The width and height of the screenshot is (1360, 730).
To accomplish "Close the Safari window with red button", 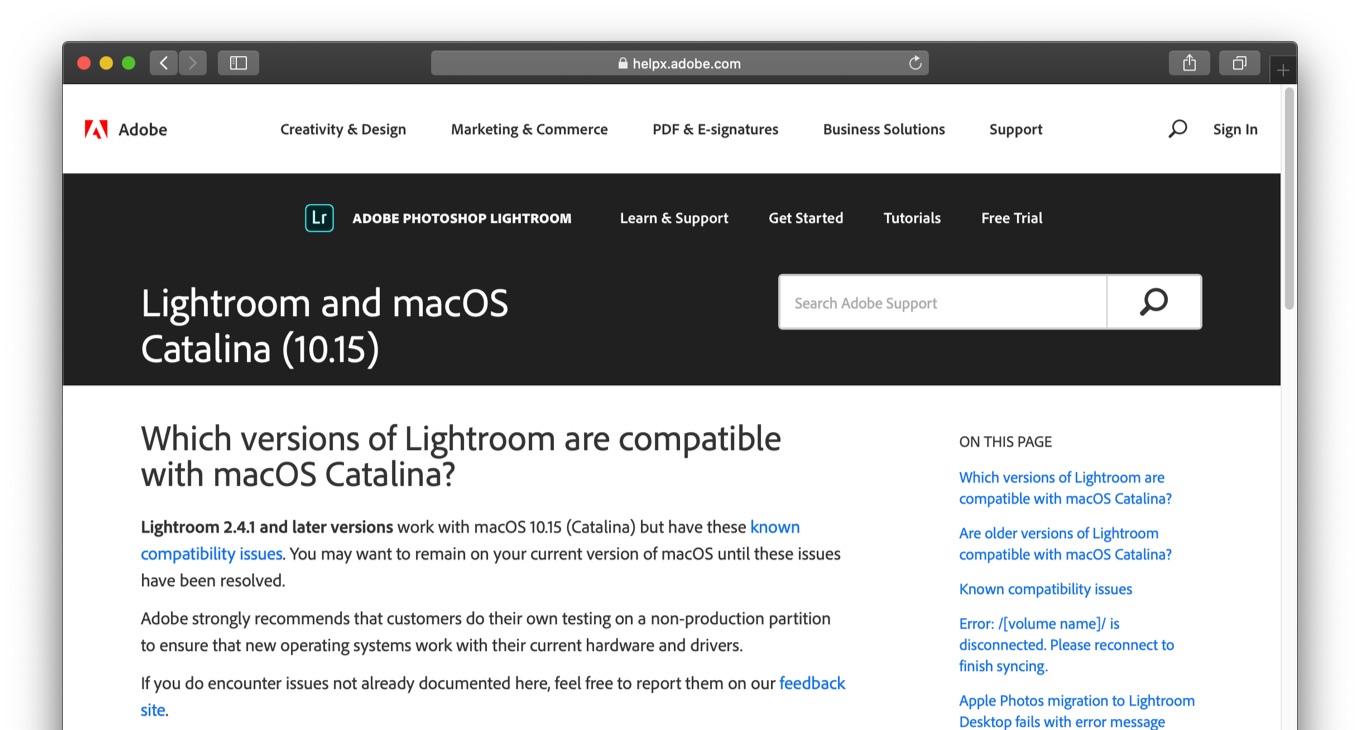I will [84, 63].
